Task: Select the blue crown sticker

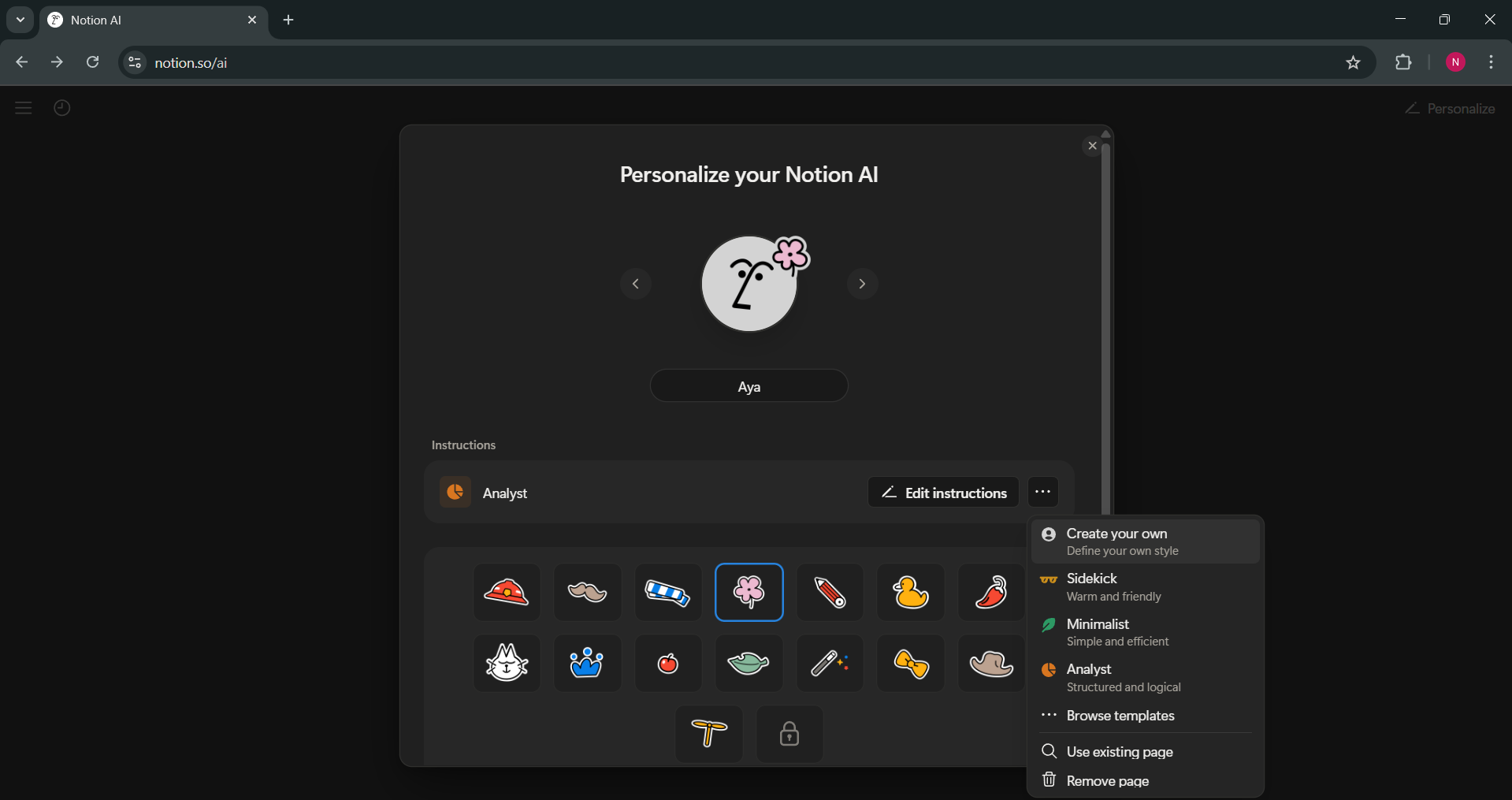Action: pos(587,663)
